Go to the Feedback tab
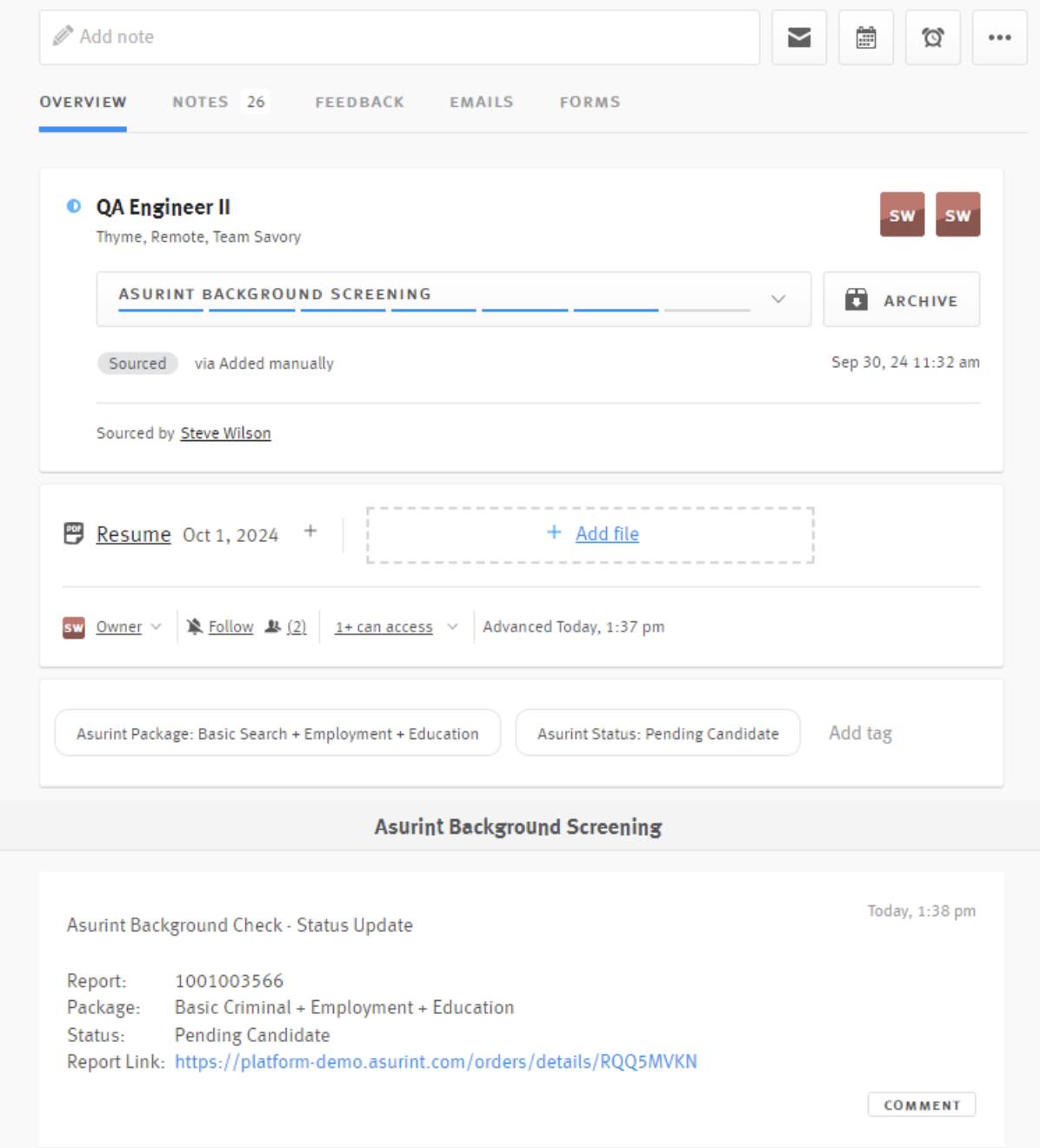Viewport: 1040px width, 1148px height. click(x=360, y=102)
